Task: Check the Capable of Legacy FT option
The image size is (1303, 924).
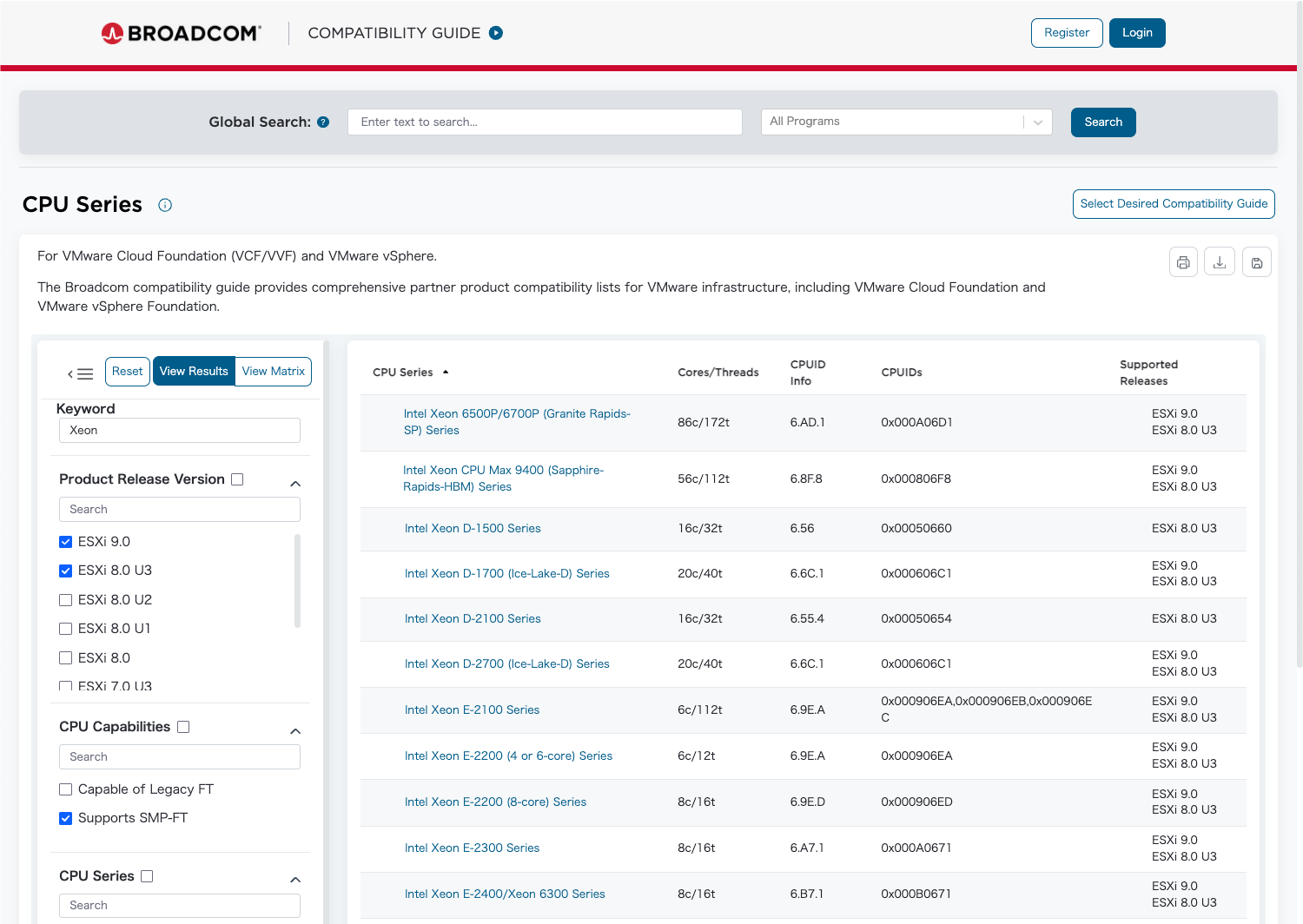Action: pyautogui.click(x=65, y=789)
